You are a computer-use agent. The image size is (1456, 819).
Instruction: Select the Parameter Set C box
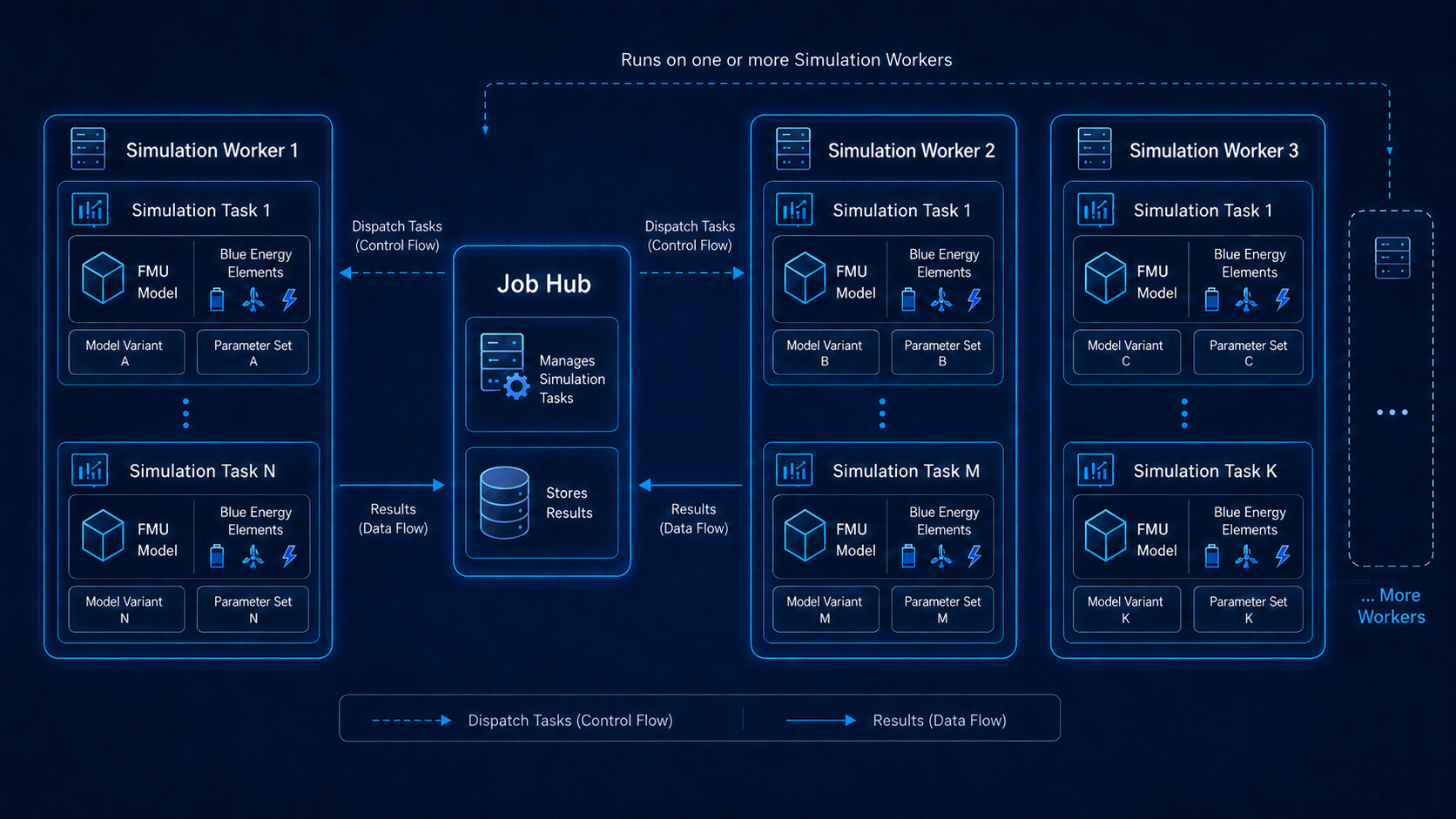pyautogui.click(x=1248, y=352)
